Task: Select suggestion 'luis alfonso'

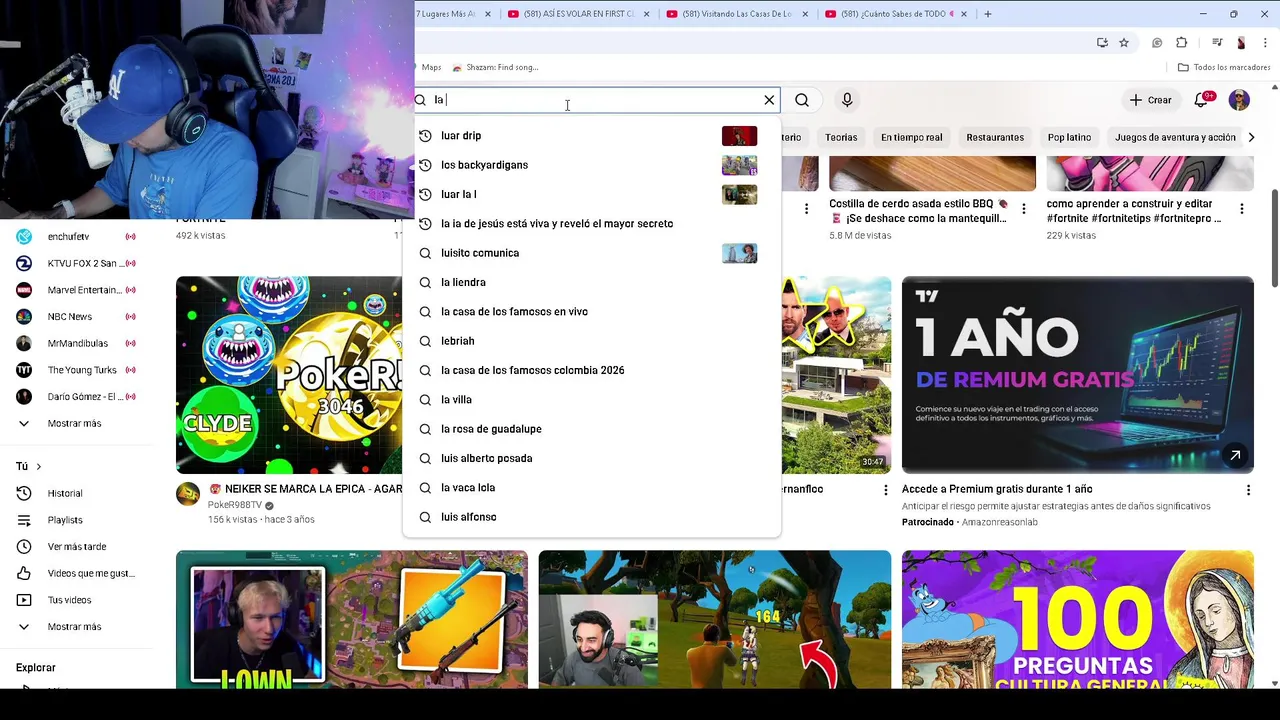Action: pyautogui.click(x=591, y=517)
